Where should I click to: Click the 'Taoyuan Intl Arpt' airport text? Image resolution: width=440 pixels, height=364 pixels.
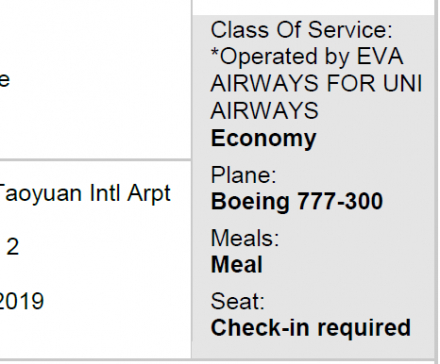(85, 194)
